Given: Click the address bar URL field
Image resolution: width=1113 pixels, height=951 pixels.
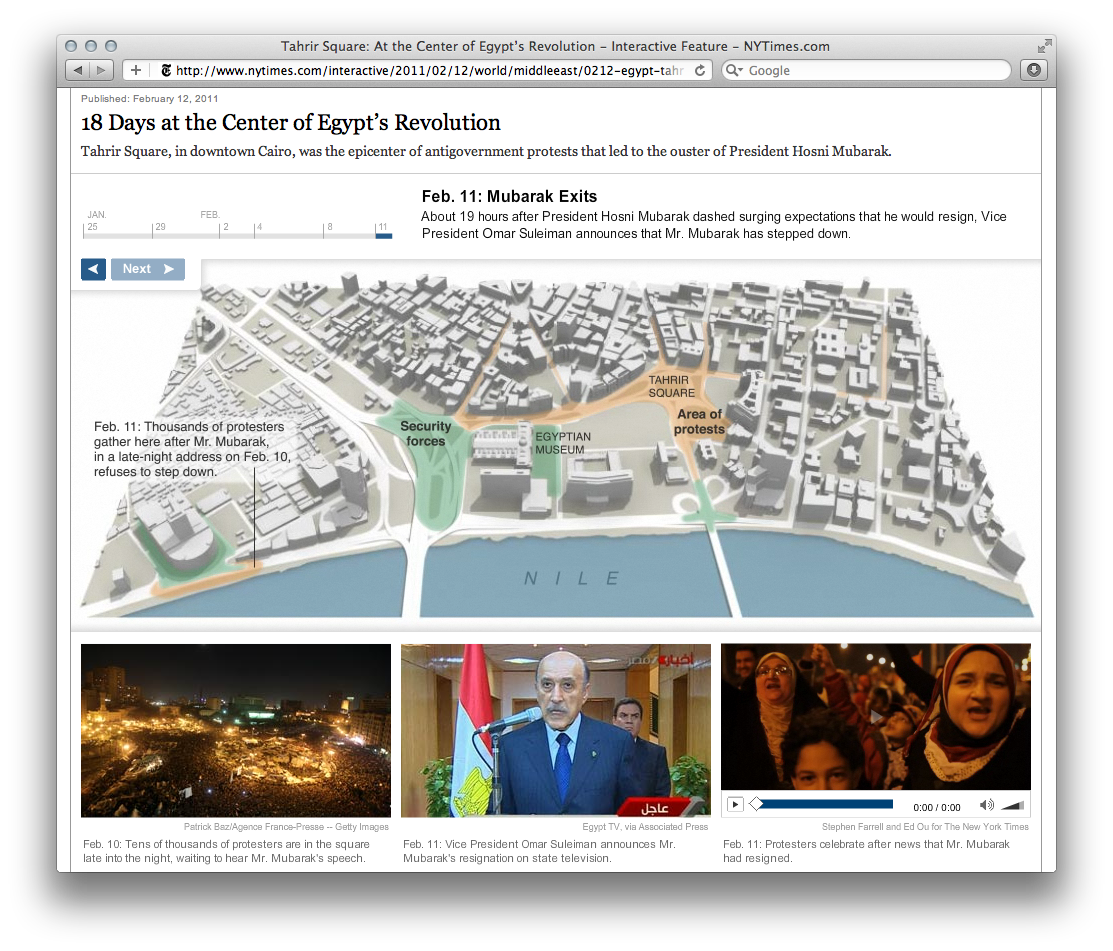Looking at the screenshot, I should [420, 70].
